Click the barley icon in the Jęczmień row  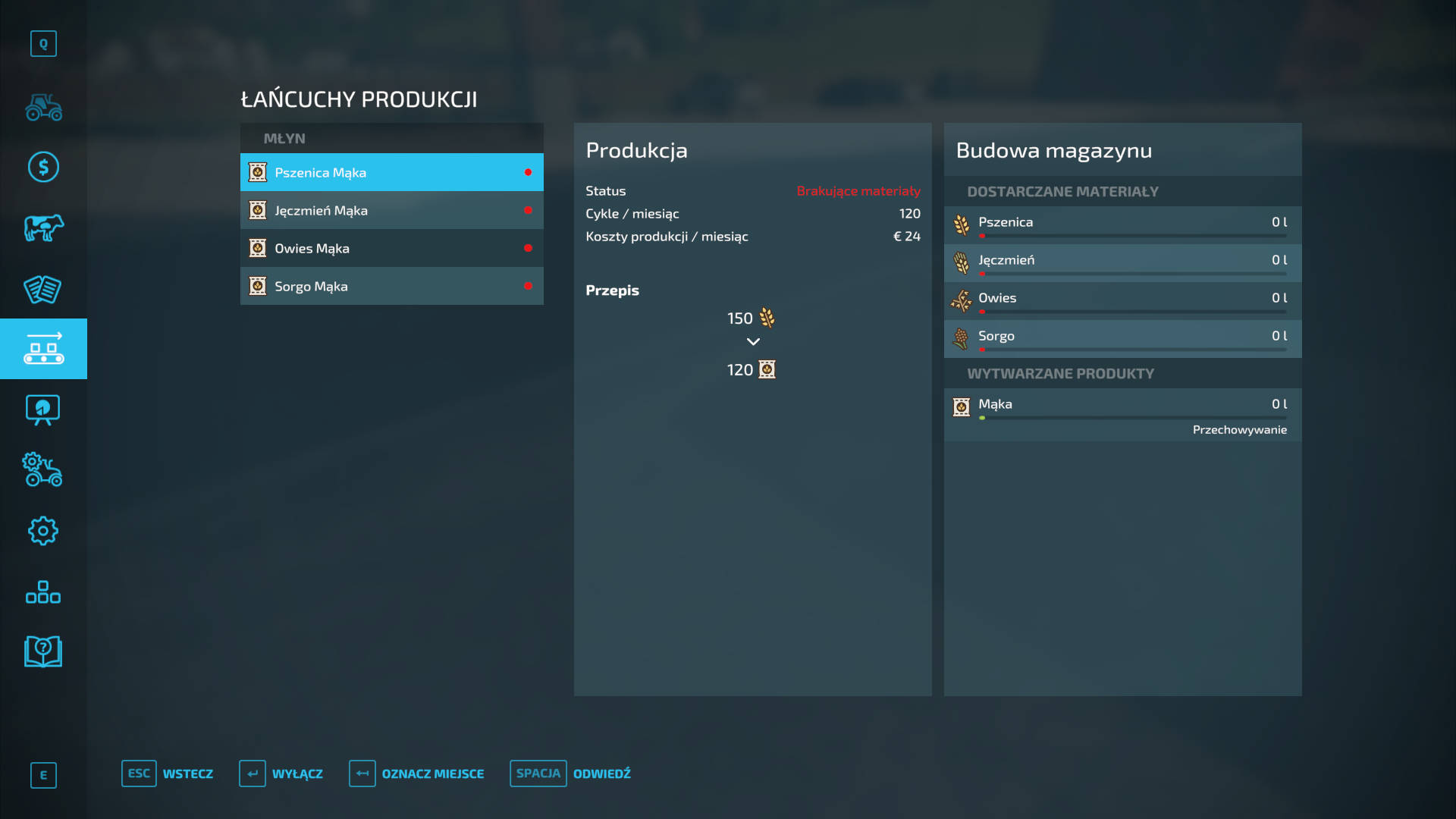pos(962,262)
